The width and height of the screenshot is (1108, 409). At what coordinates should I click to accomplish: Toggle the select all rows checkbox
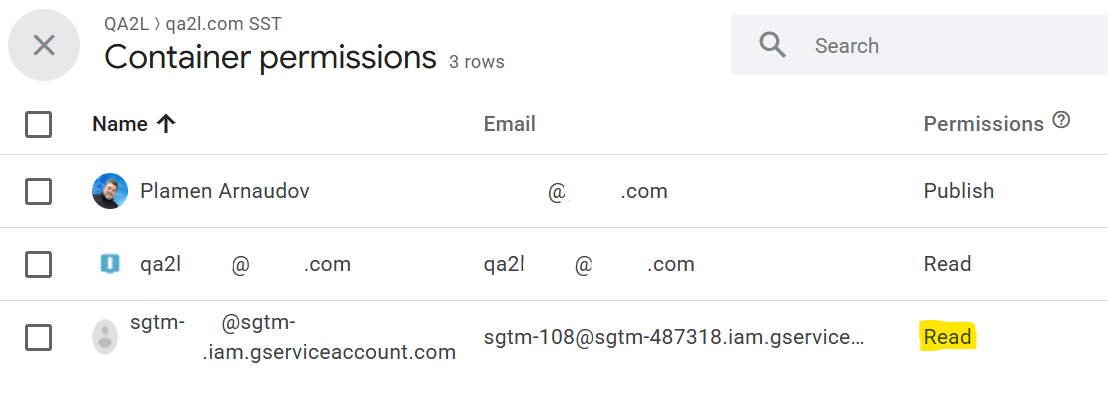[x=38, y=124]
